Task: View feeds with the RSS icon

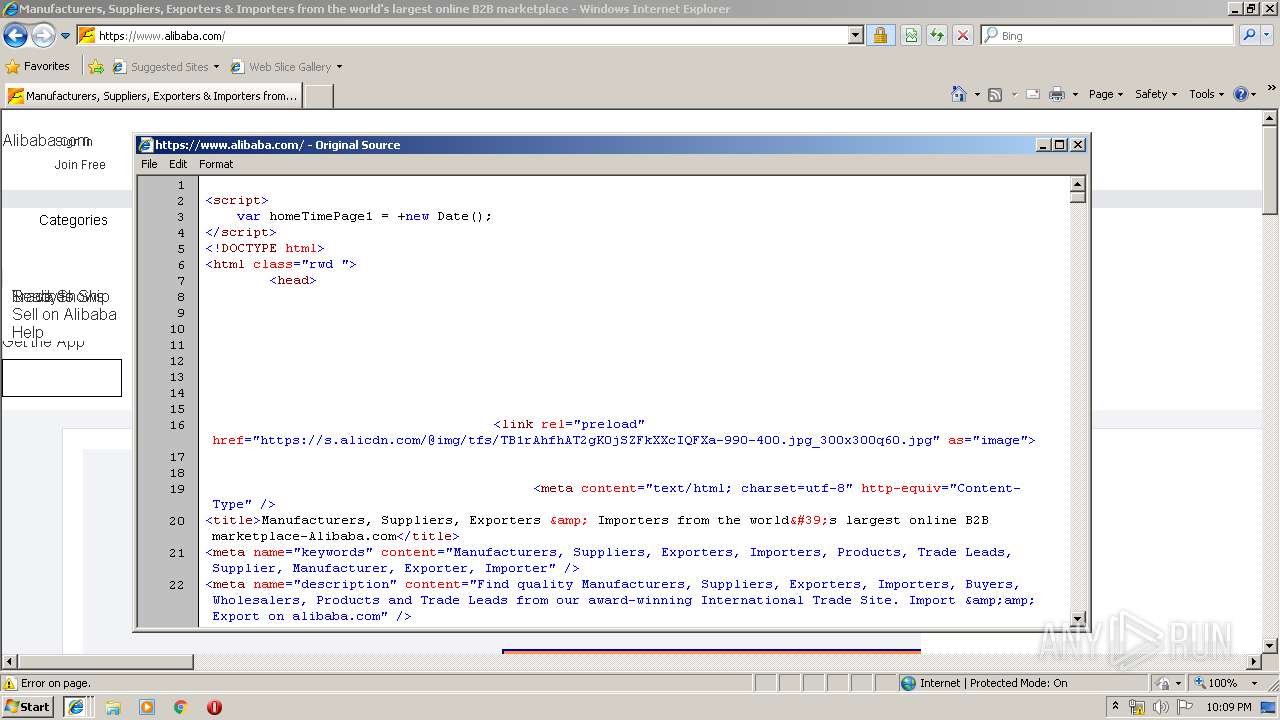Action: point(995,94)
